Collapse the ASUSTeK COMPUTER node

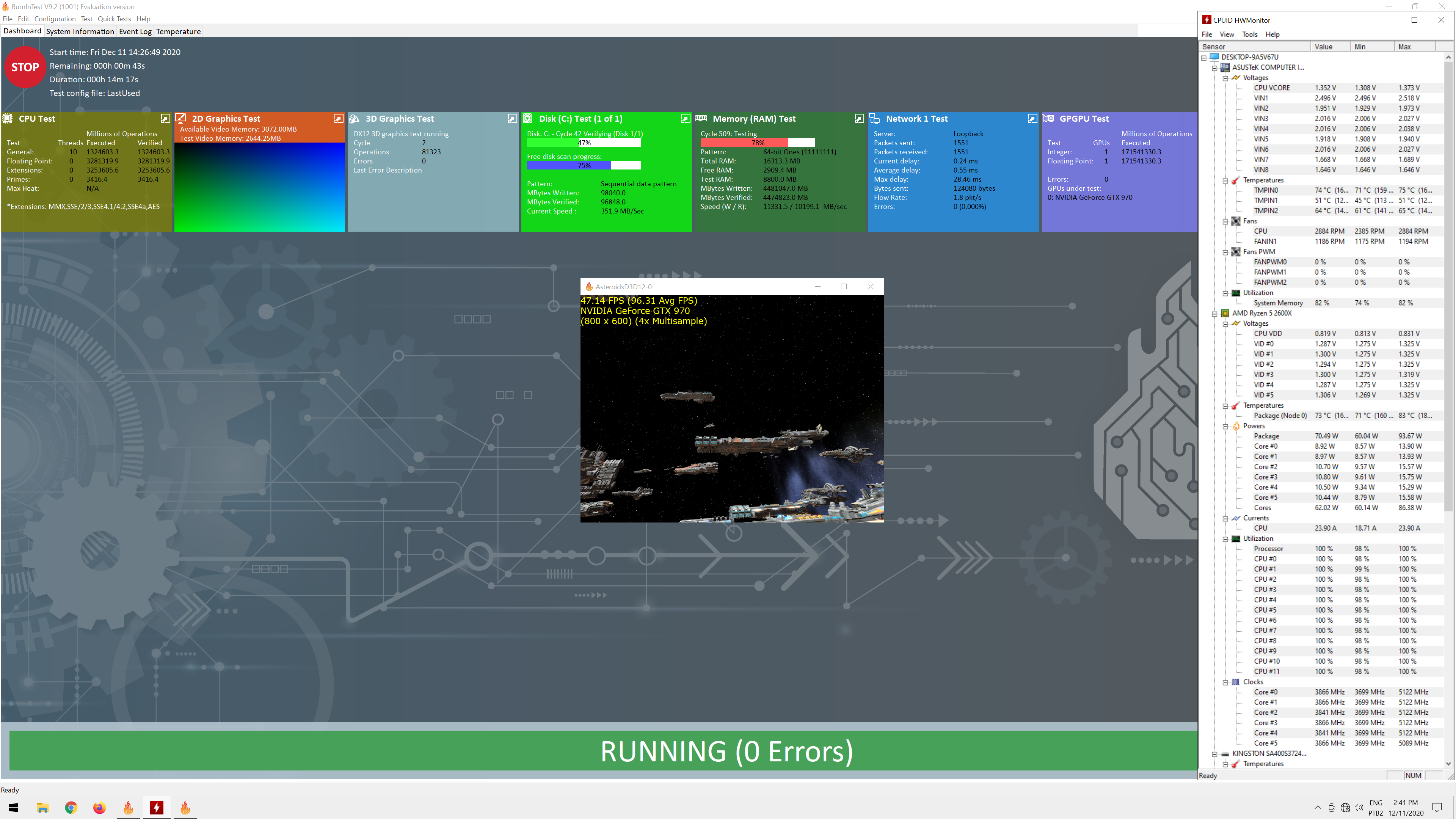(1214, 68)
